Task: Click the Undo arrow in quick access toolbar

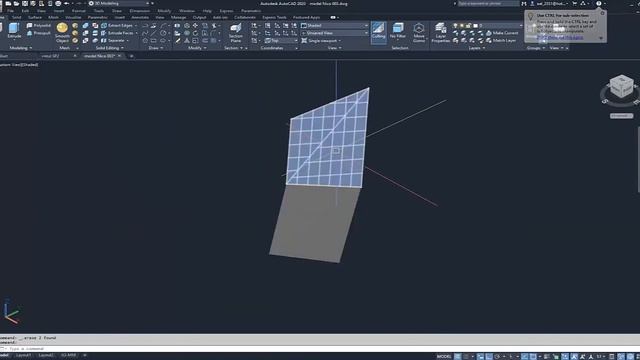Action: (67, 3)
